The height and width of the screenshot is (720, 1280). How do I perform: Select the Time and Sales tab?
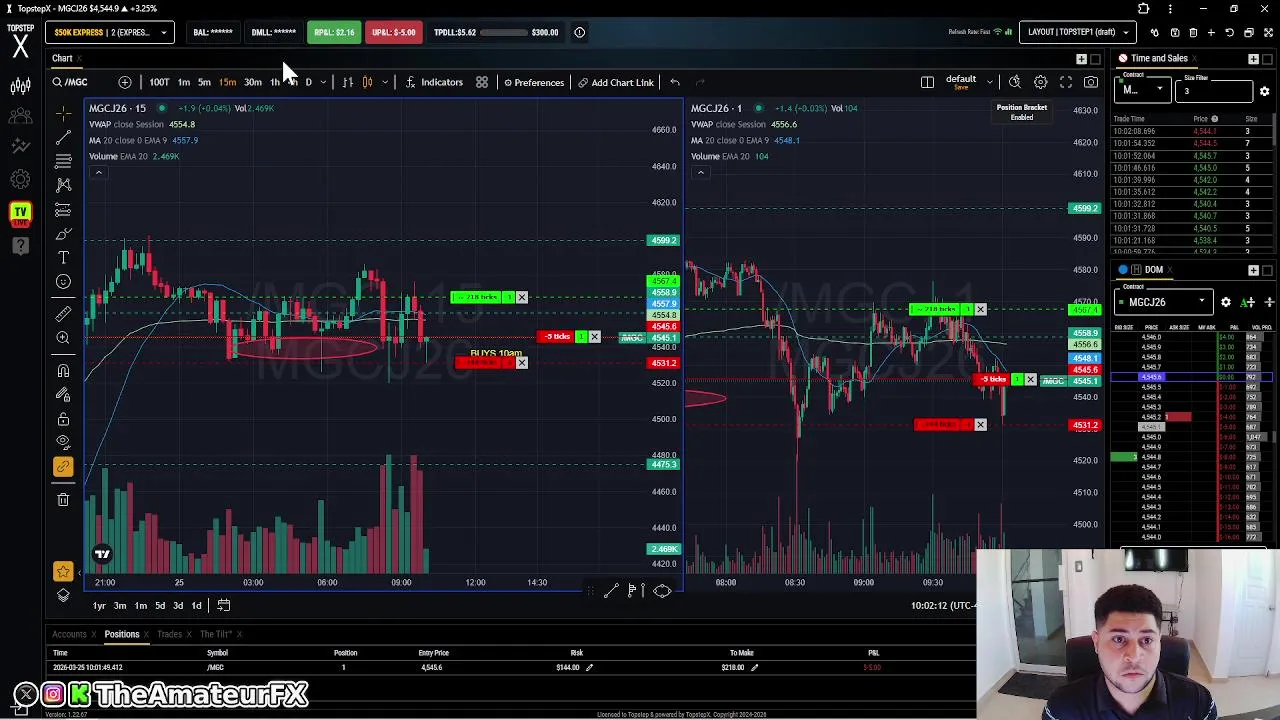(1159, 58)
